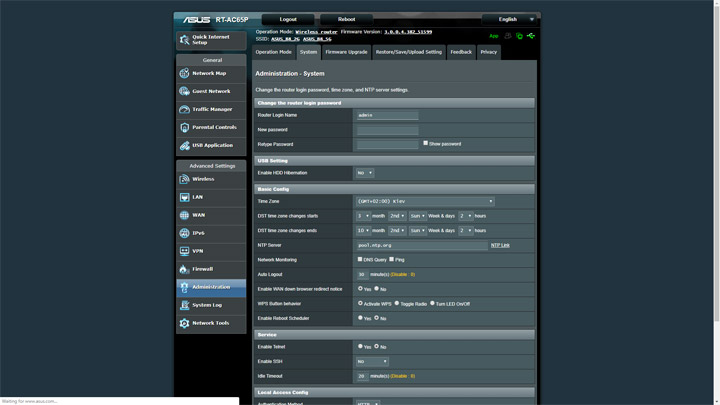Click the Reboot button

(x=346, y=19)
